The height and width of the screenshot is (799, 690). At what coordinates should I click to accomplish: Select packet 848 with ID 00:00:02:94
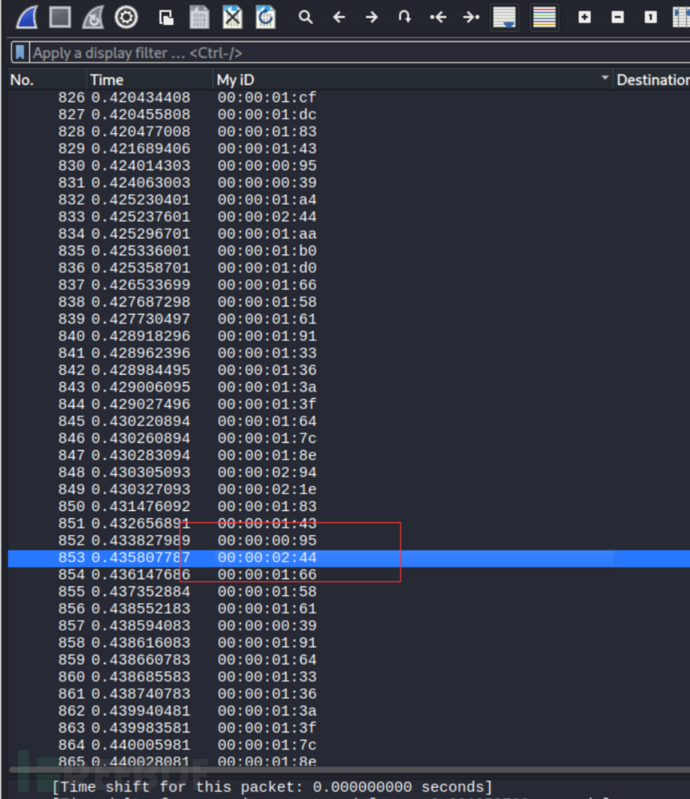pyautogui.click(x=349, y=472)
